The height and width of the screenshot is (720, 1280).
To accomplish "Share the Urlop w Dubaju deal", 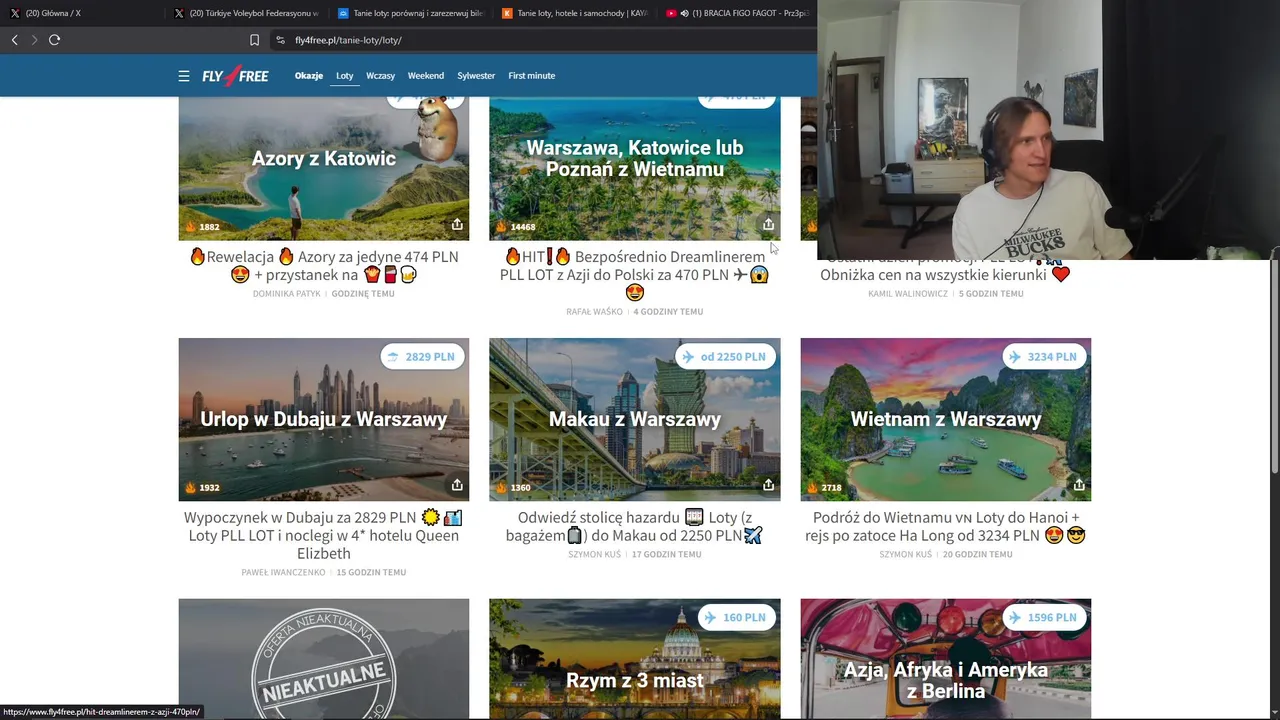I will coord(457,485).
